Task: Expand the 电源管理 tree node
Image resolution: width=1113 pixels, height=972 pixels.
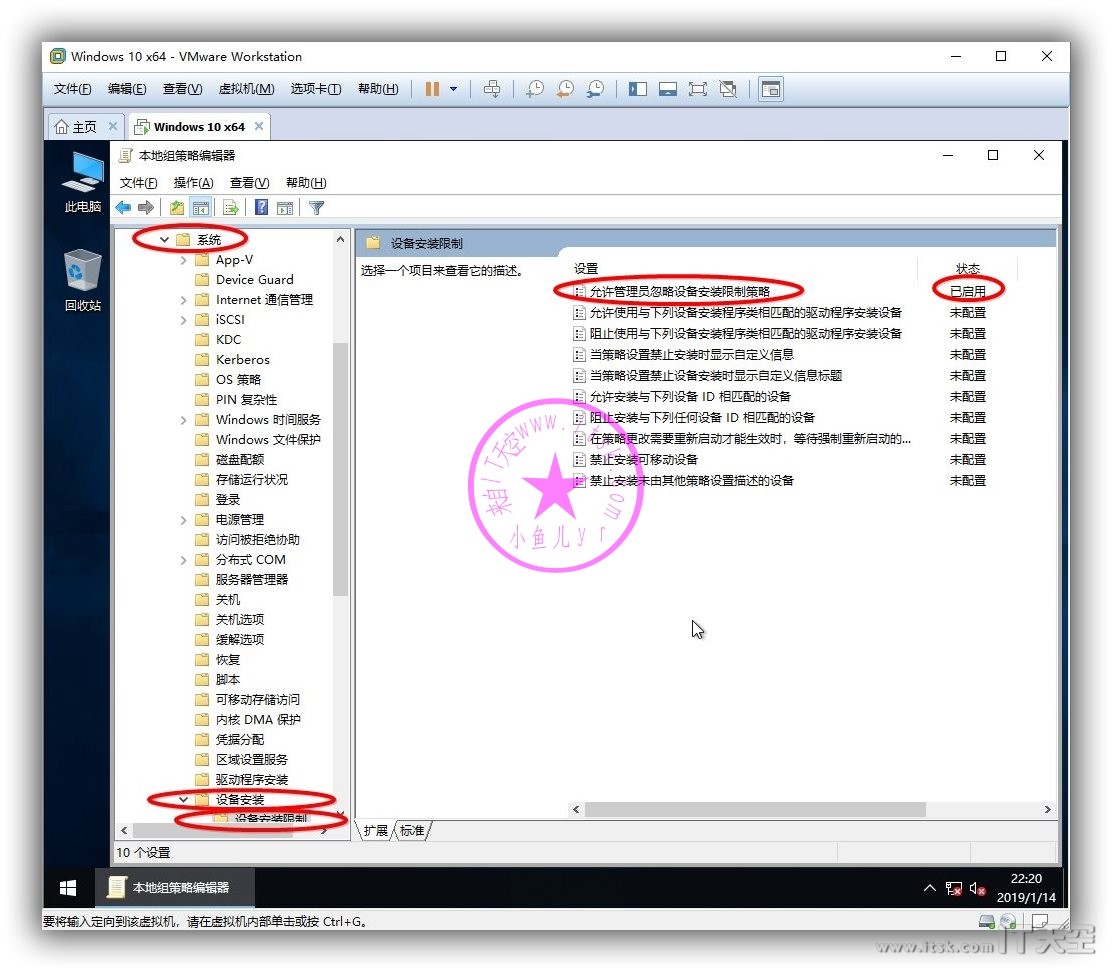Action: tap(183, 520)
